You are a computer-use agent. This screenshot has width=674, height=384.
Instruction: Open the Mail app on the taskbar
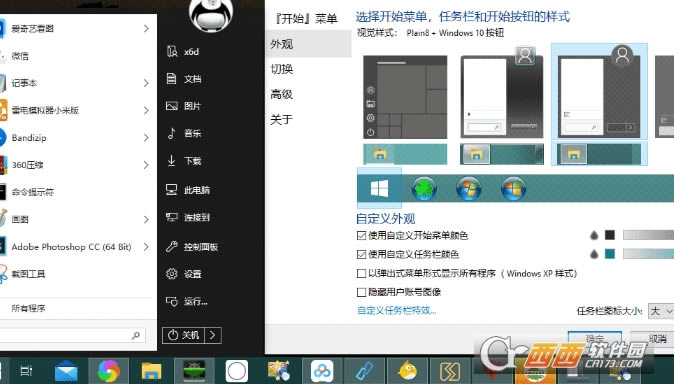[66, 372]
